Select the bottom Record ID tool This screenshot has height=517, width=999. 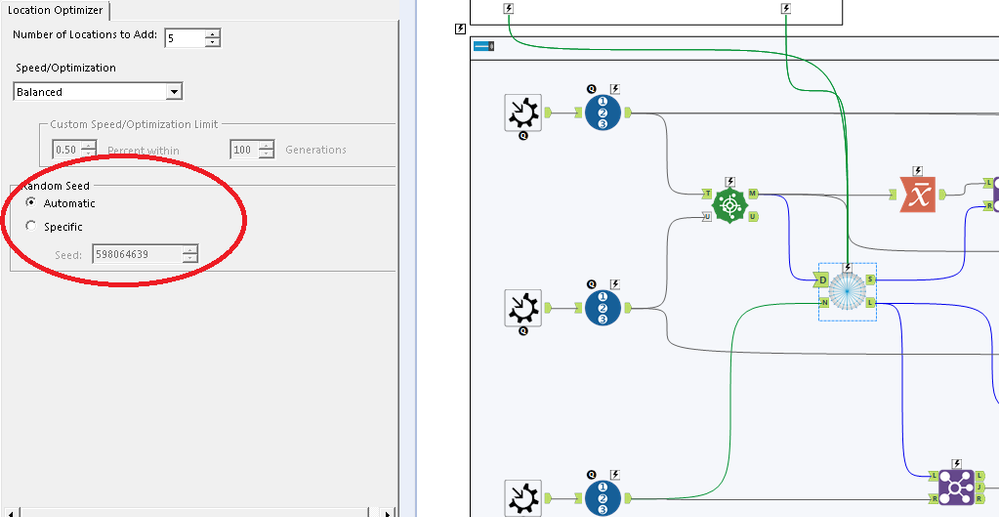(x=603, y=499)
